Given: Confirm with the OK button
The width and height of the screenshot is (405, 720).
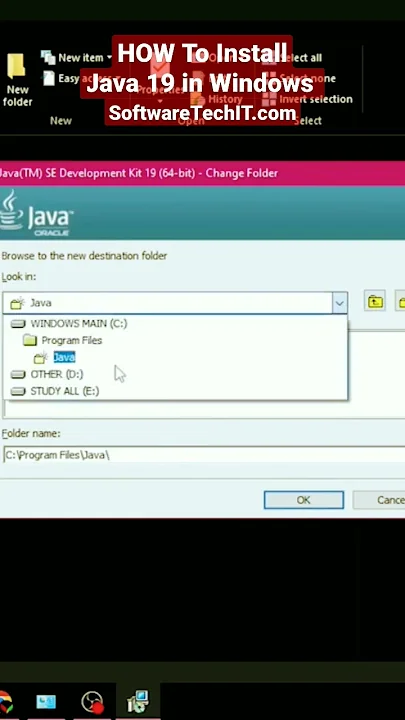Looking at the screenshot, I should (304, 500).
